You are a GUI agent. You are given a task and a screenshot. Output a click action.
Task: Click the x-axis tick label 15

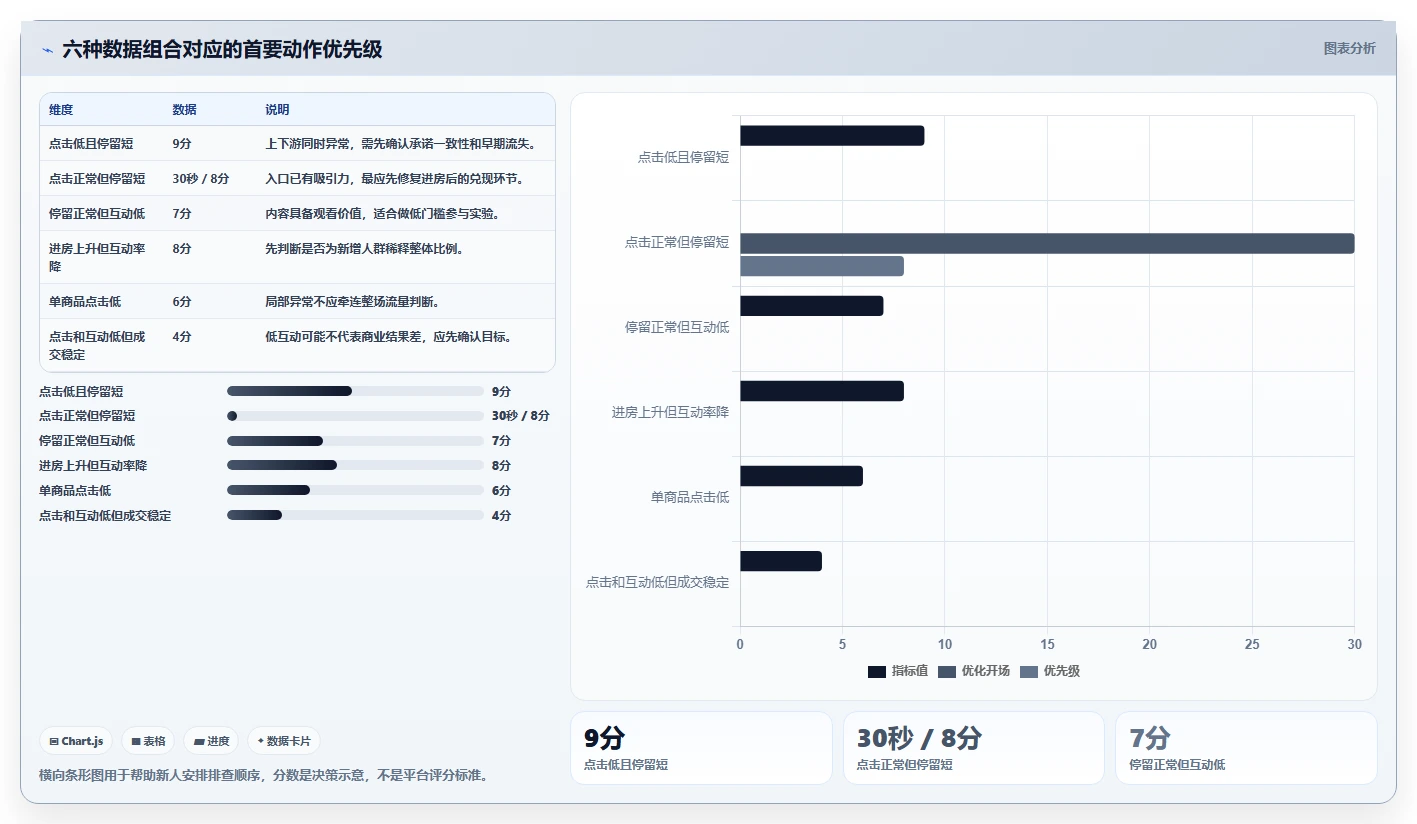[1047, 645]
